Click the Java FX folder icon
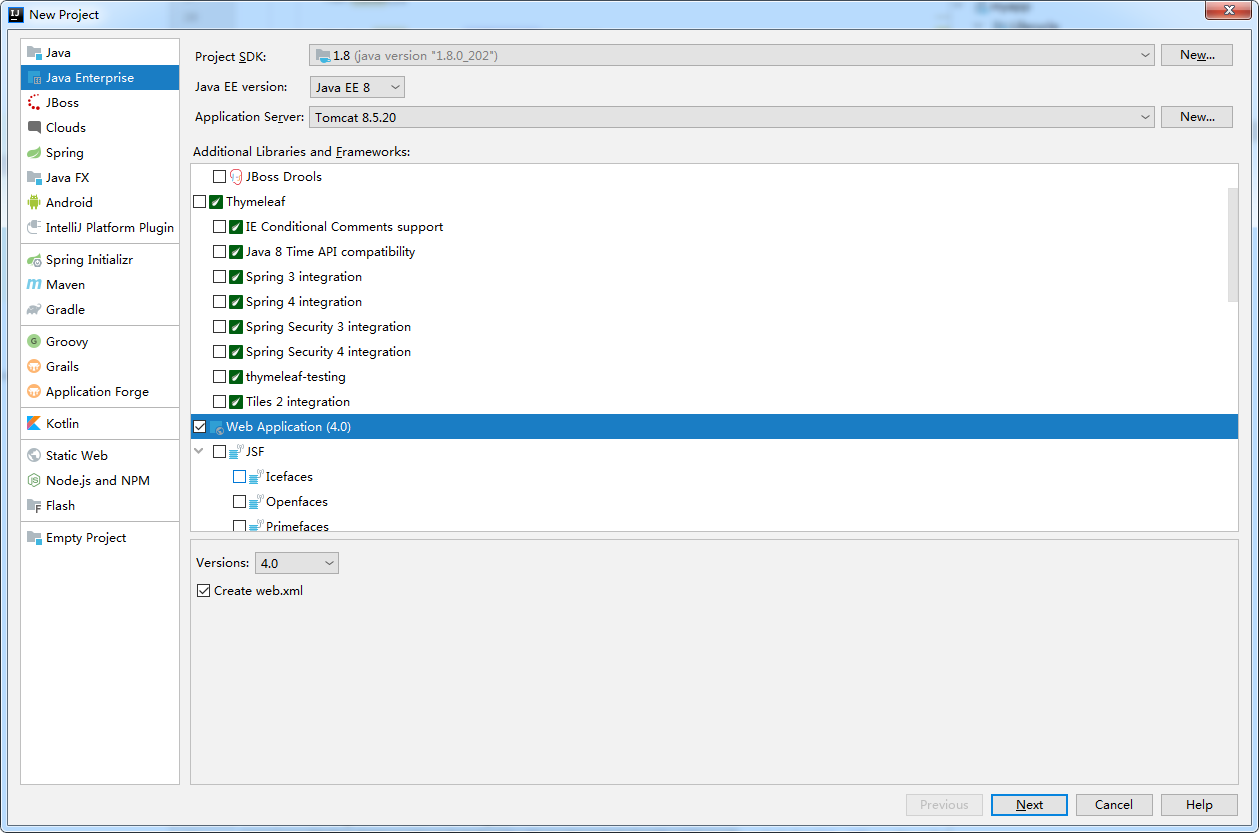 point(35,177)
